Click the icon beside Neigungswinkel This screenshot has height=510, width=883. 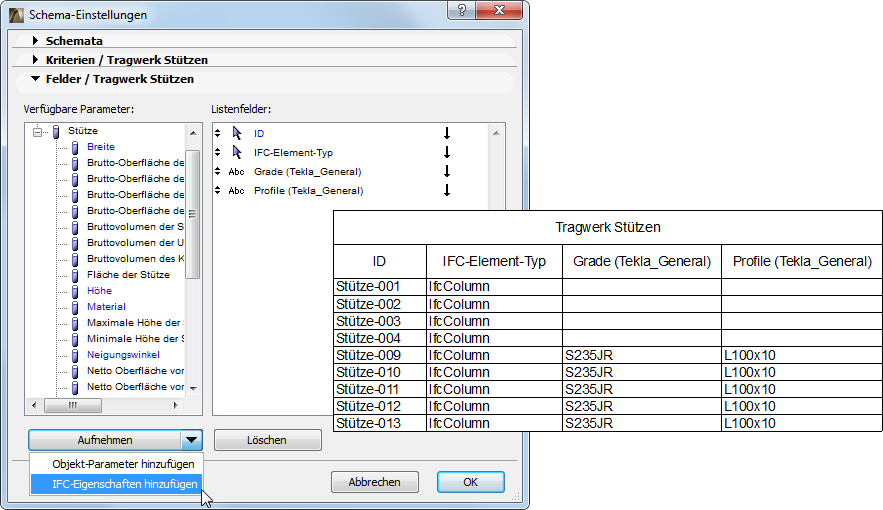pos(75,356)
